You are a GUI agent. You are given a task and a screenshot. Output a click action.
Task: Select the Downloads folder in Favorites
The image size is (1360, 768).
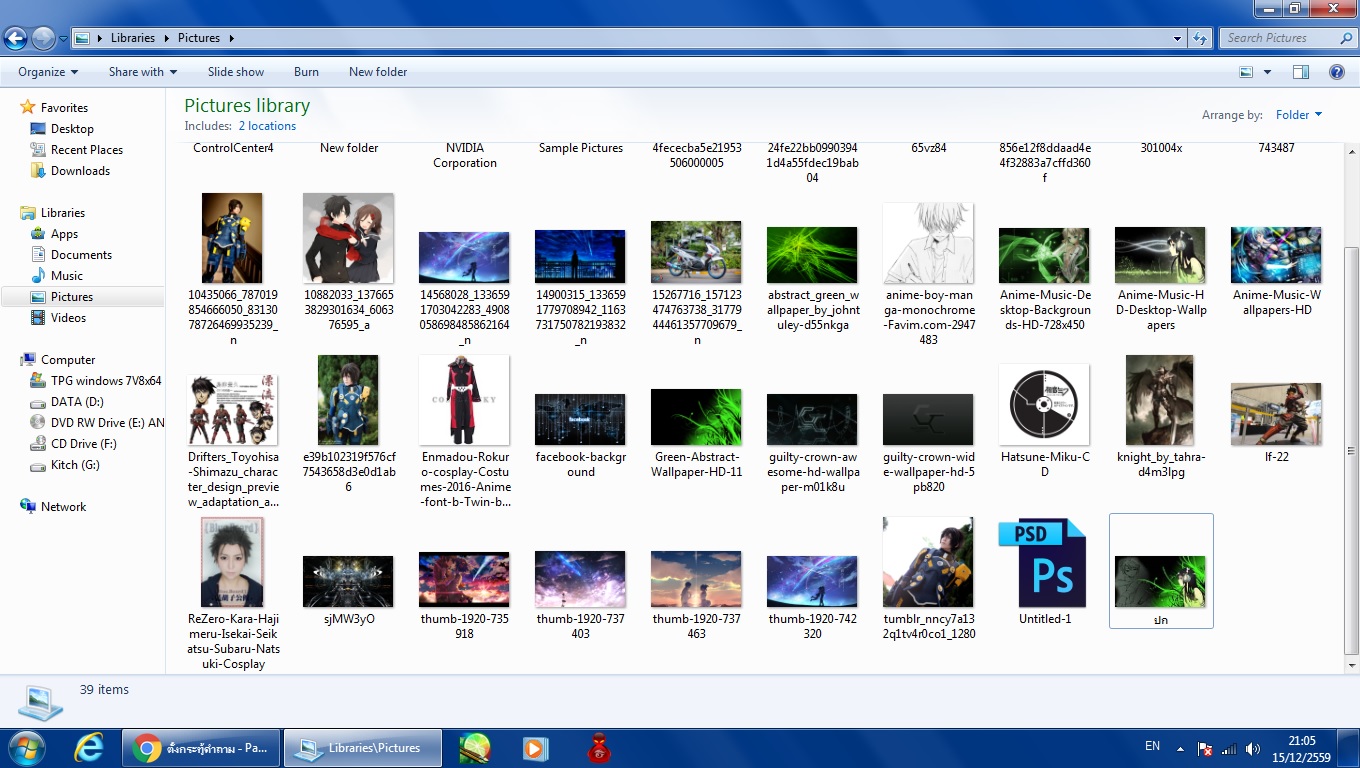point(80,171)
